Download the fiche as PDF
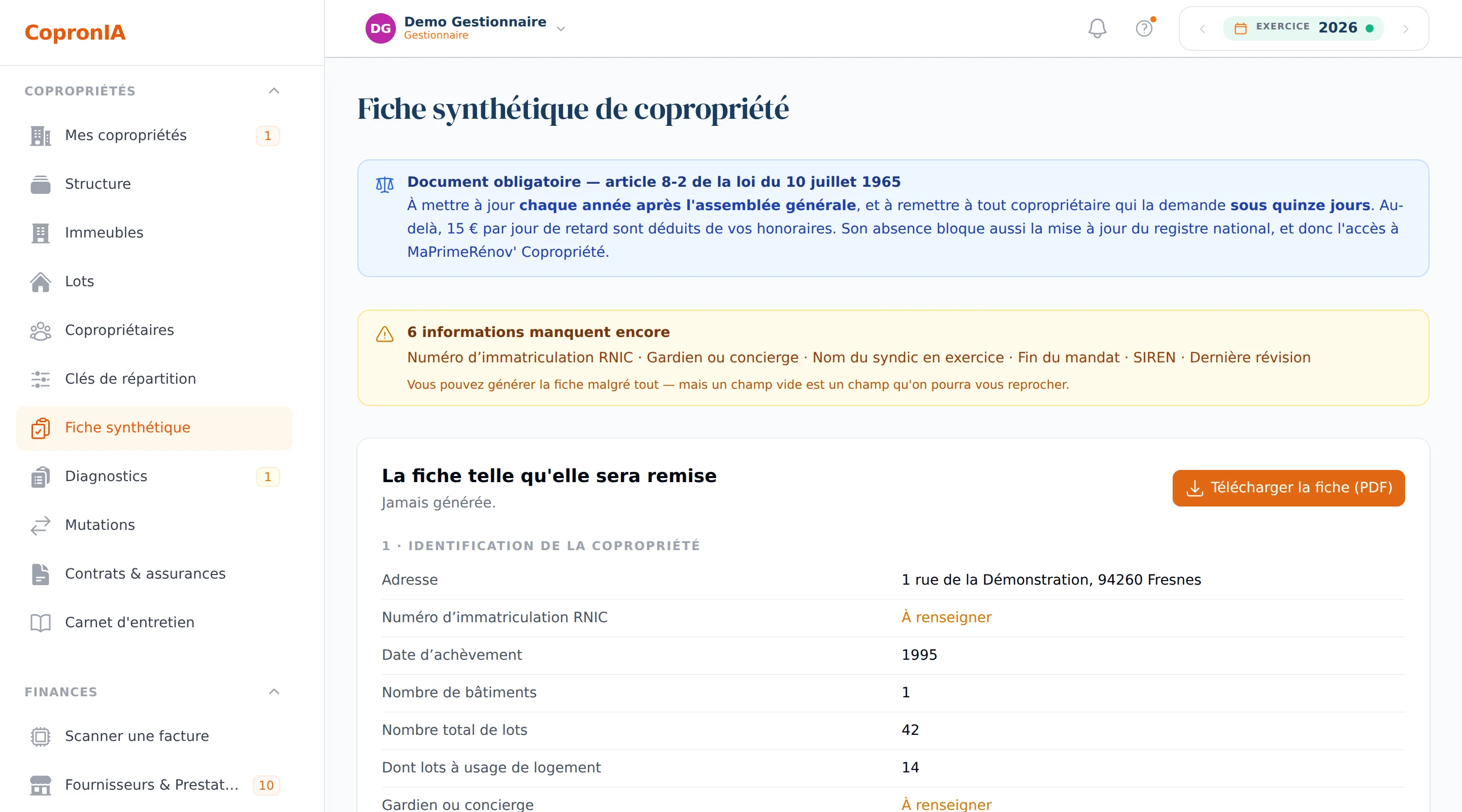Viewport: 1462px width, 812px height. [x=1288, y=488]
